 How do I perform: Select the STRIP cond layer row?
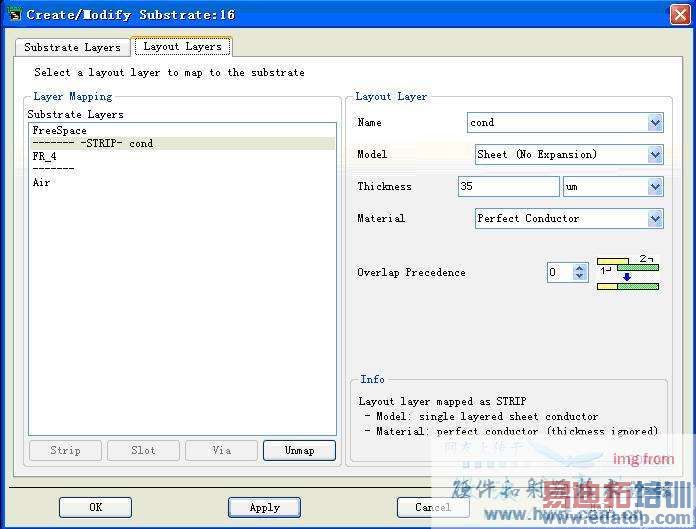click(182, 143)
